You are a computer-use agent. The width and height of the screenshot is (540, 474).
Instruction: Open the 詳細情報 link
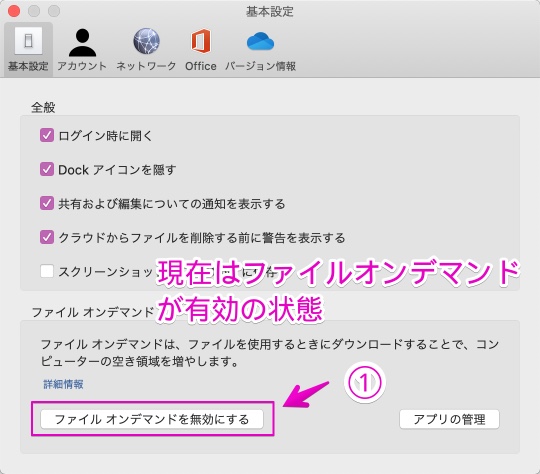click(63, 384)
